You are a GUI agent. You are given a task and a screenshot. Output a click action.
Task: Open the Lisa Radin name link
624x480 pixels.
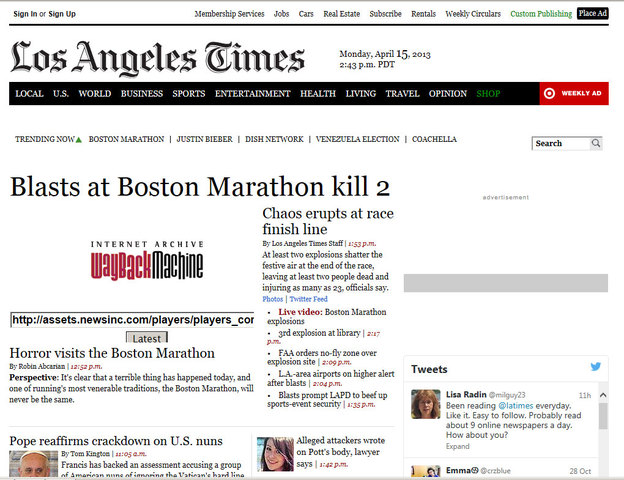click(466, 394)
